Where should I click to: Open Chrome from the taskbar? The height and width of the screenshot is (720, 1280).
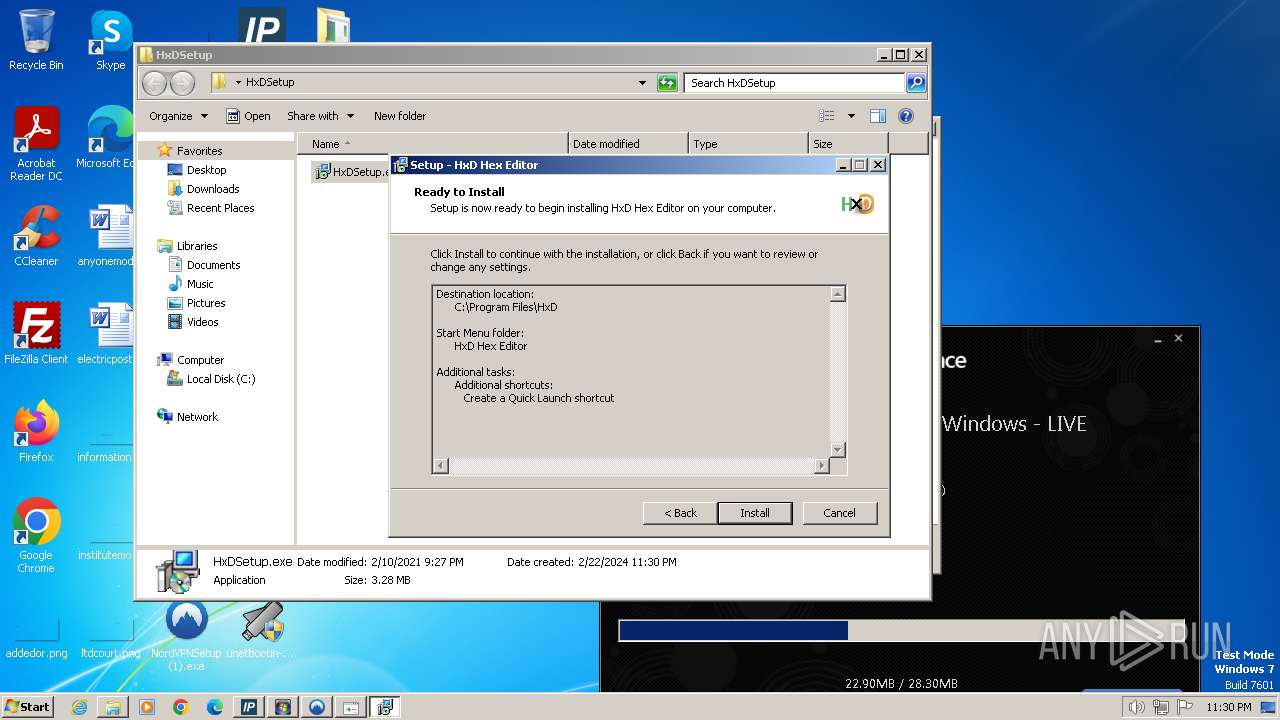(181, 707)
